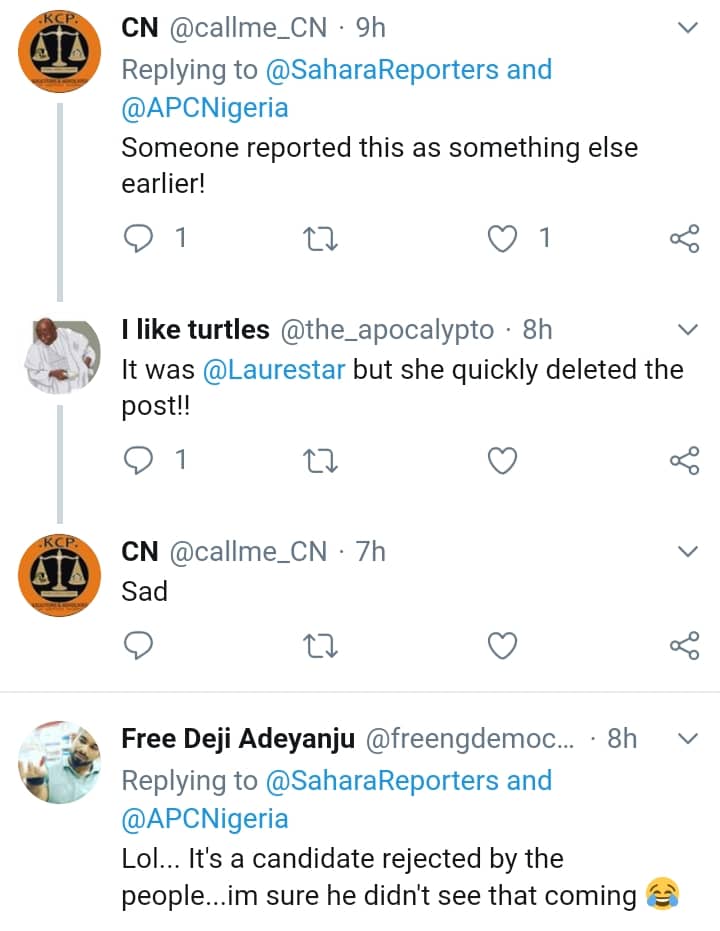Share CN's 'Sad' tweet
This screenshot has height=931, width=720.
tap(684, 647)
